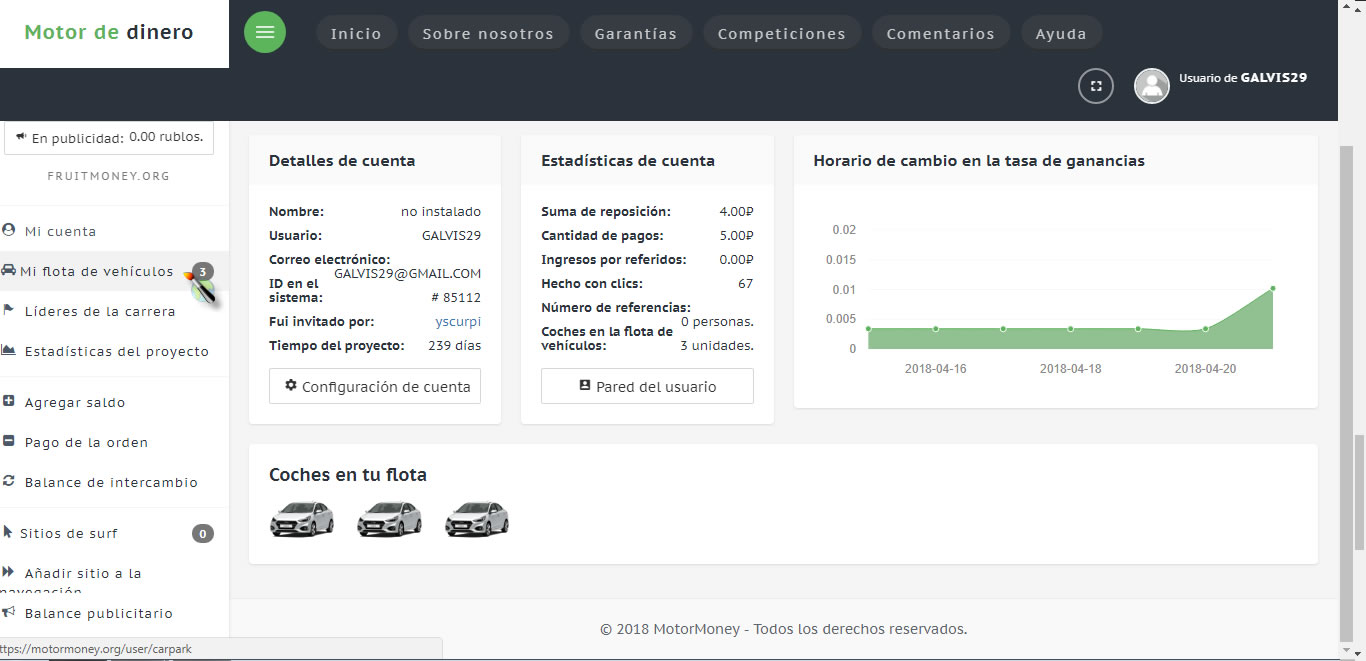The height and width of the screenshot is (661, 1366).
Task: Click the badge 3 on Mi flota
Action: (x=203, y=272)
